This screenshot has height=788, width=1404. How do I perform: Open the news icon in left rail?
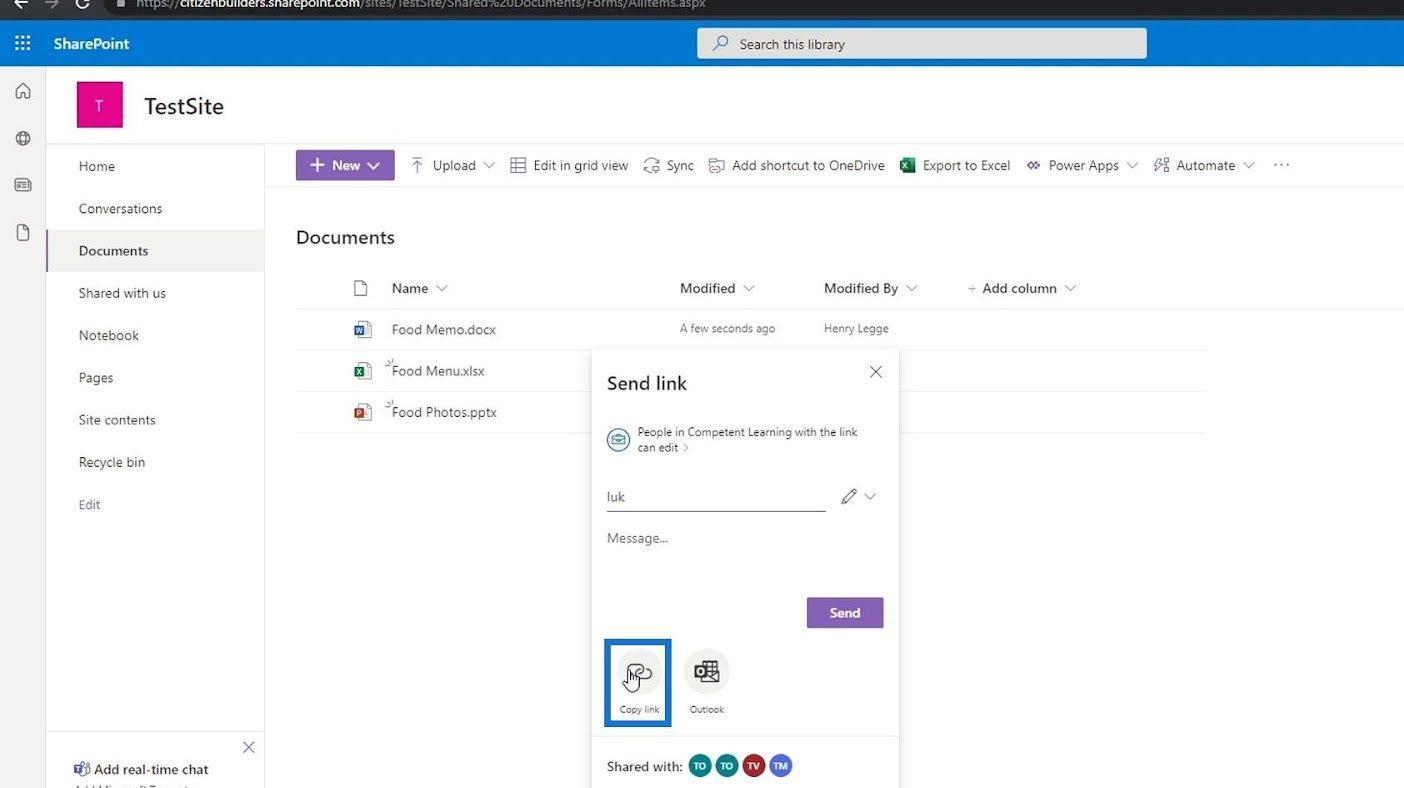coord(23,185)
